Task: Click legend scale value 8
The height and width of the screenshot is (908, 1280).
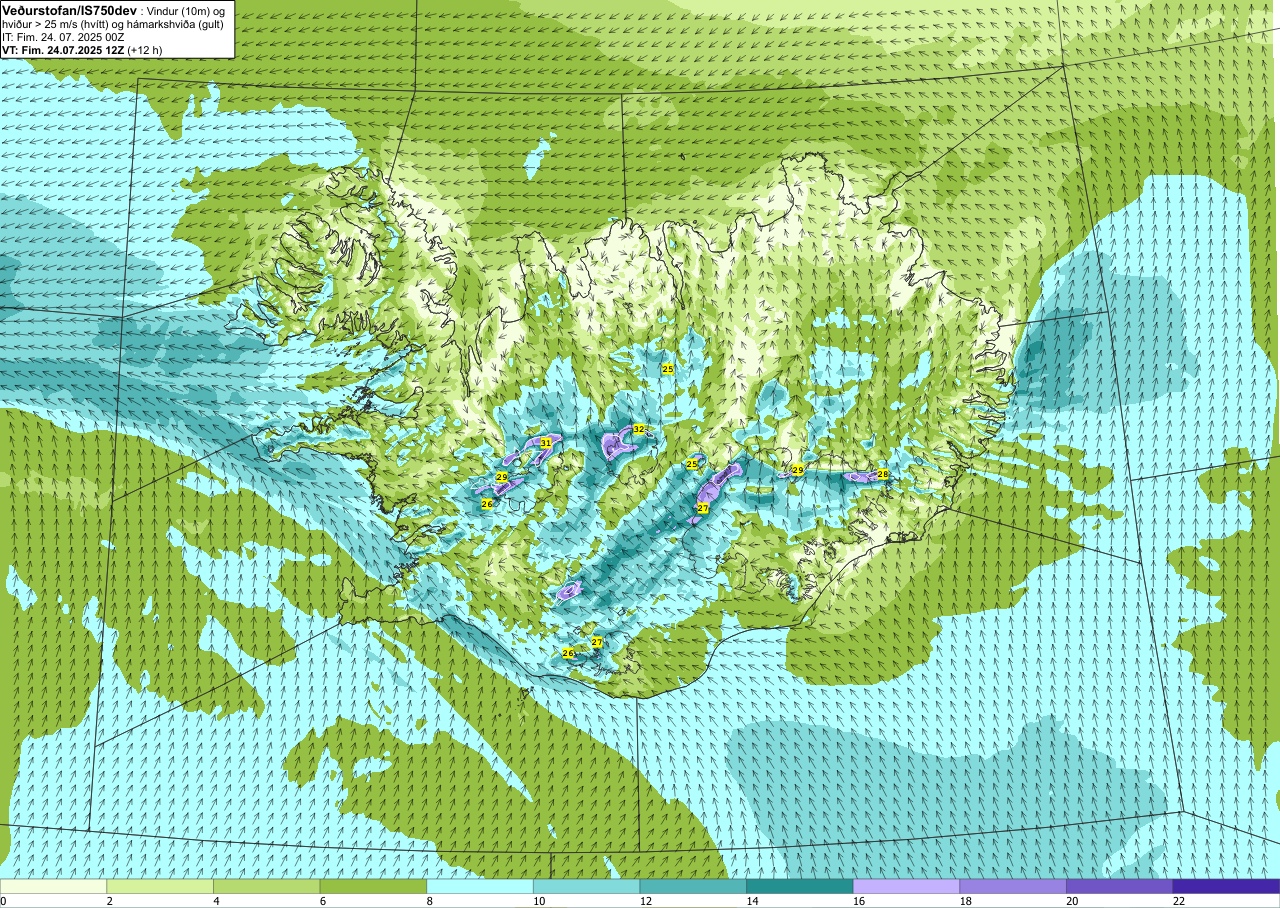Action: click(429, 901)
